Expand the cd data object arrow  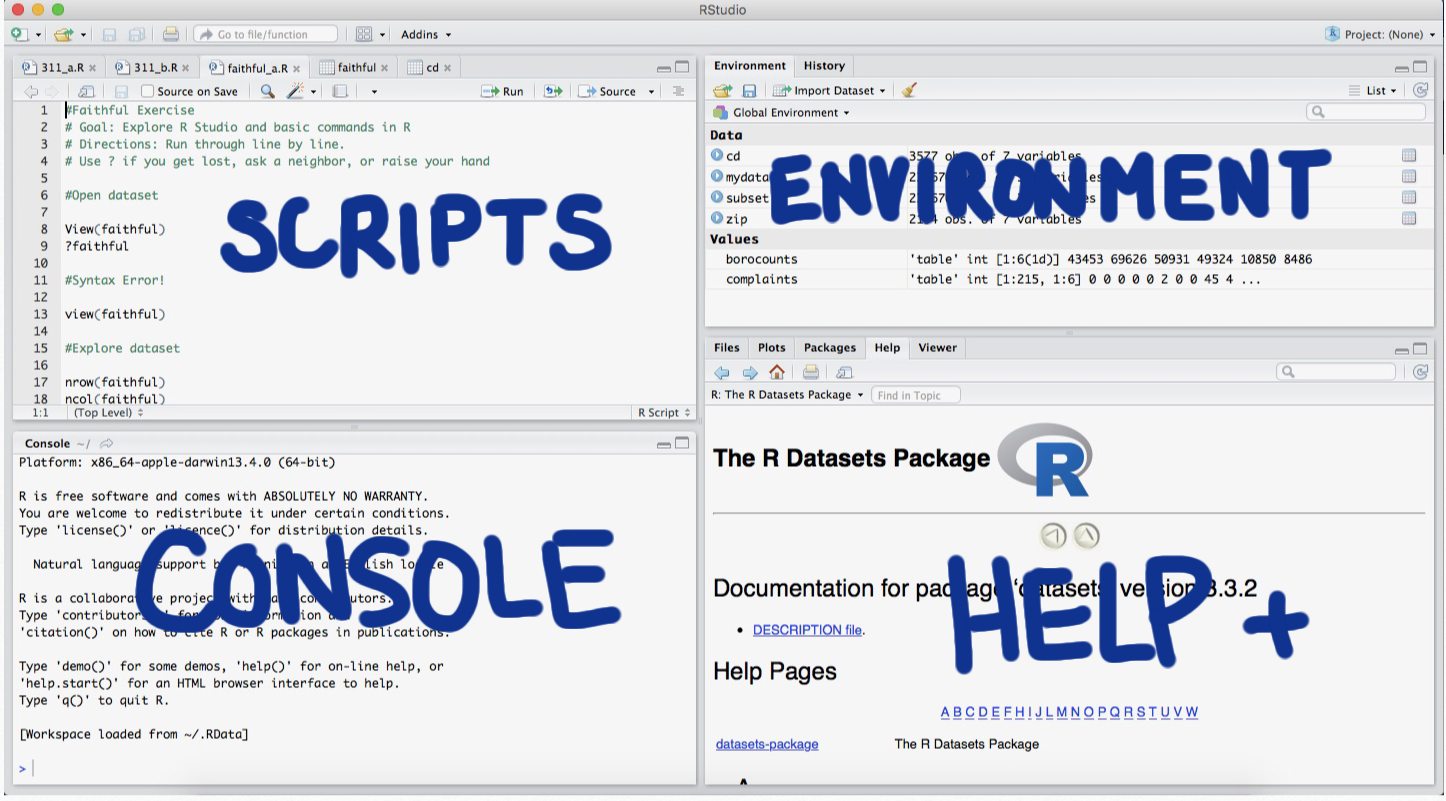[717, 155]
